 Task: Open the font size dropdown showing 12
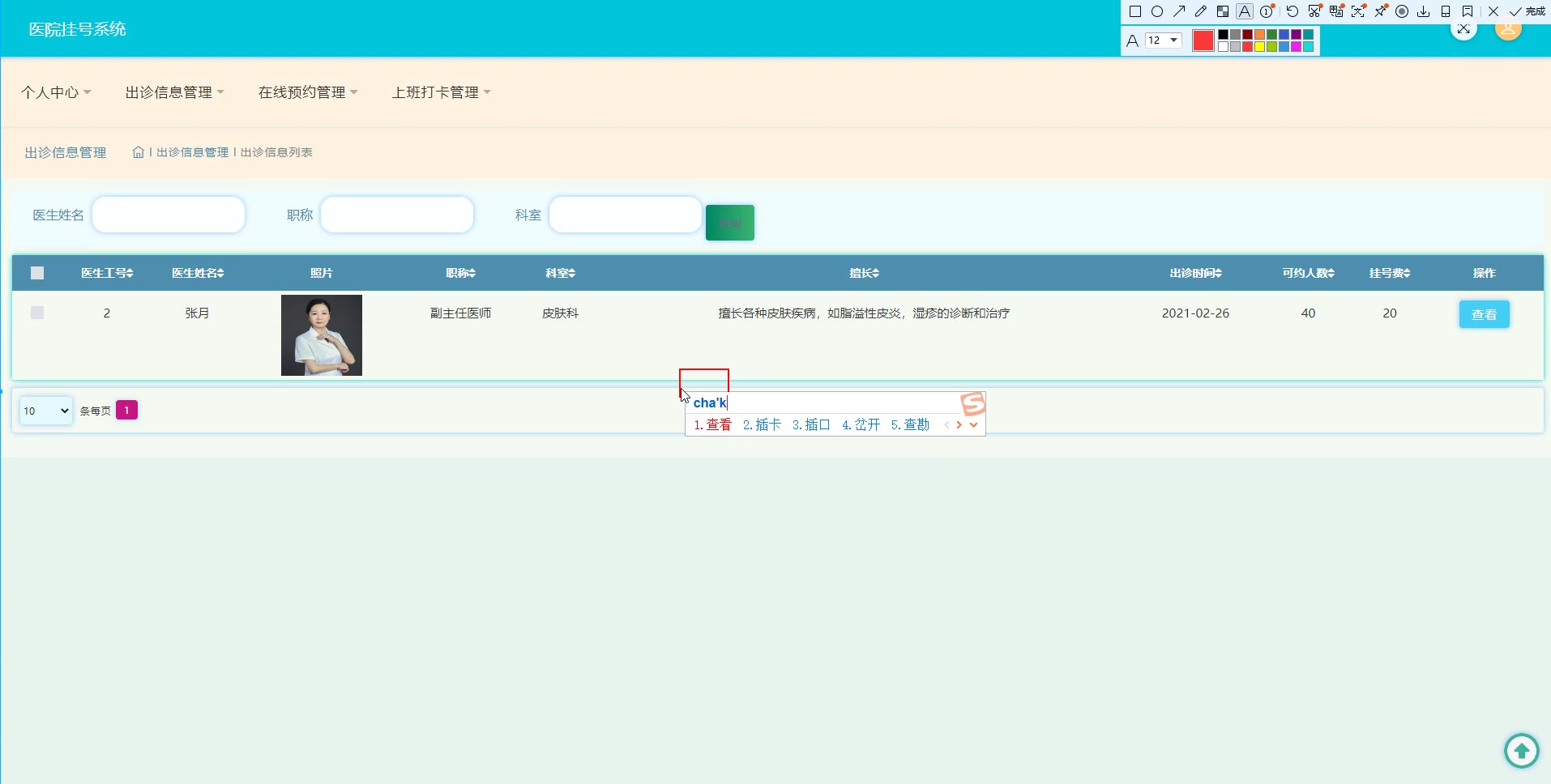[1164, 40]
